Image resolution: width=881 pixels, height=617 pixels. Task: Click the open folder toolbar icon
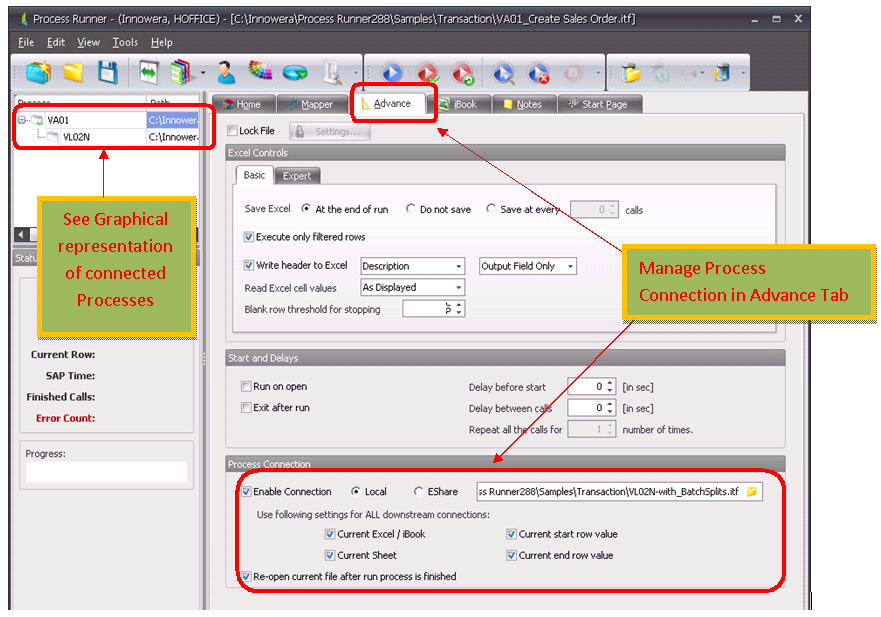pyautogui.click(x=73, y=72)
